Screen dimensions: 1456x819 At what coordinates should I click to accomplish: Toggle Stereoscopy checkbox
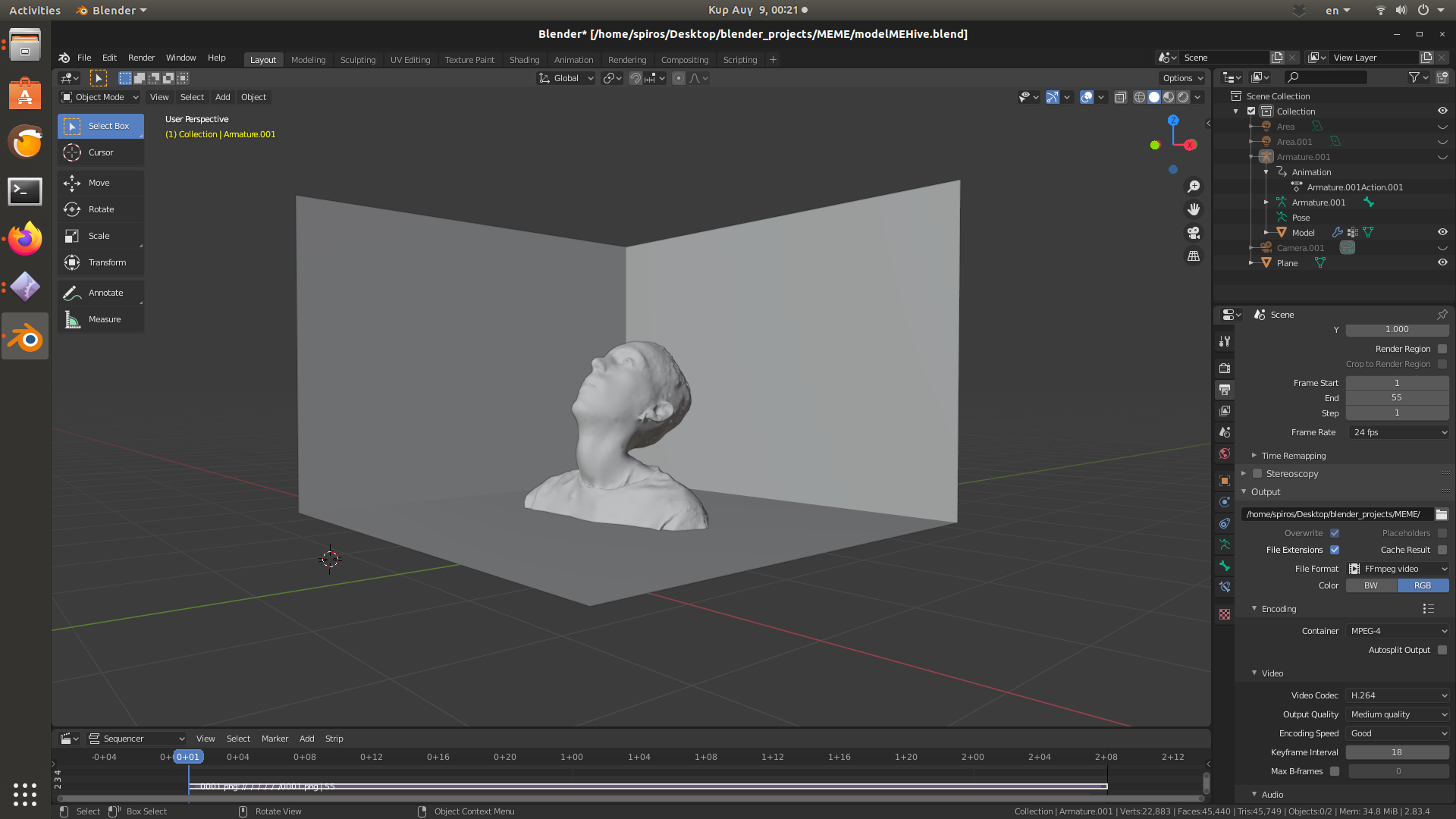(1257, 473)
